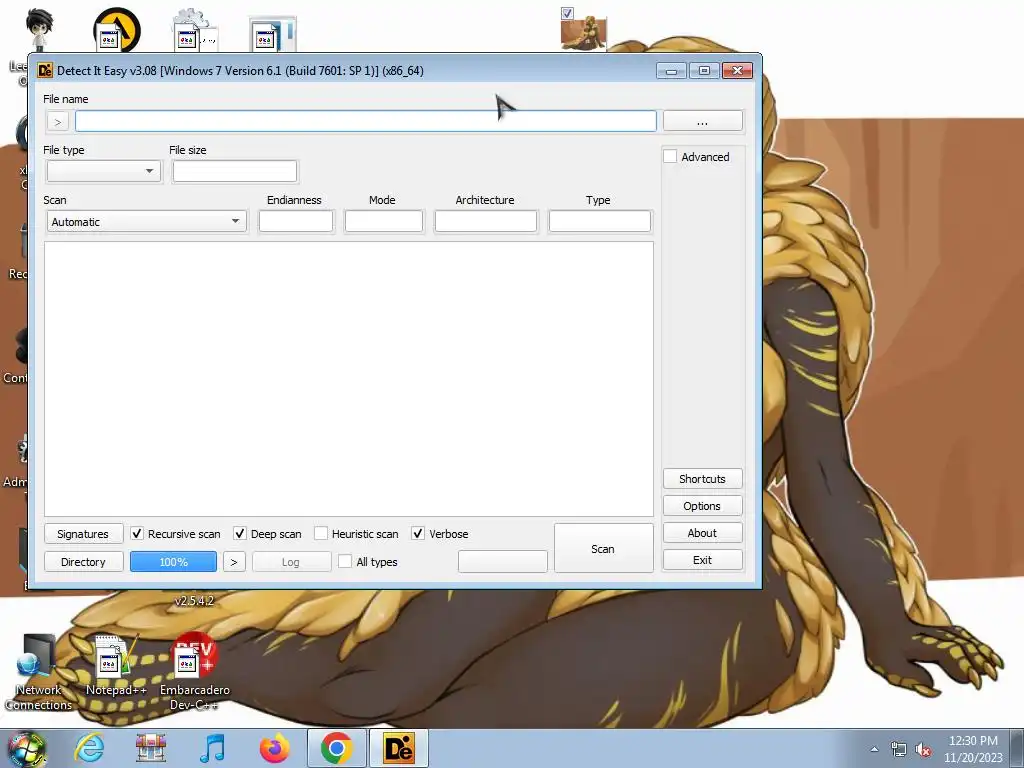Image resolution: width=1024 pixels, height=768 pixels.
Task: Launch Google Chrome from the taskbar
Action: click(x=337, y=748)
